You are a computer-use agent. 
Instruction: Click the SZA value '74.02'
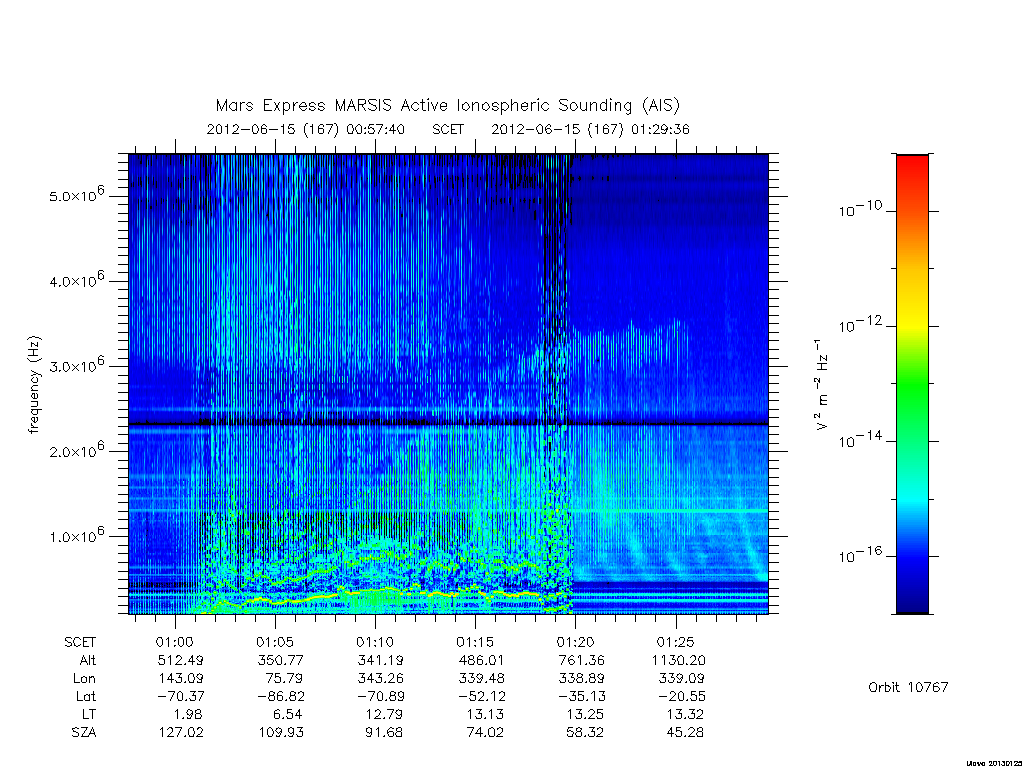pos(485,733)
